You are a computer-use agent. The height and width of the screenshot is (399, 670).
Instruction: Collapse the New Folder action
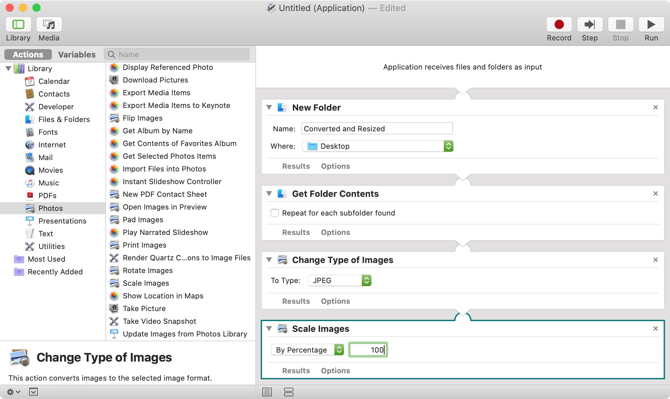pyautogui.click(x=269, y=107)
